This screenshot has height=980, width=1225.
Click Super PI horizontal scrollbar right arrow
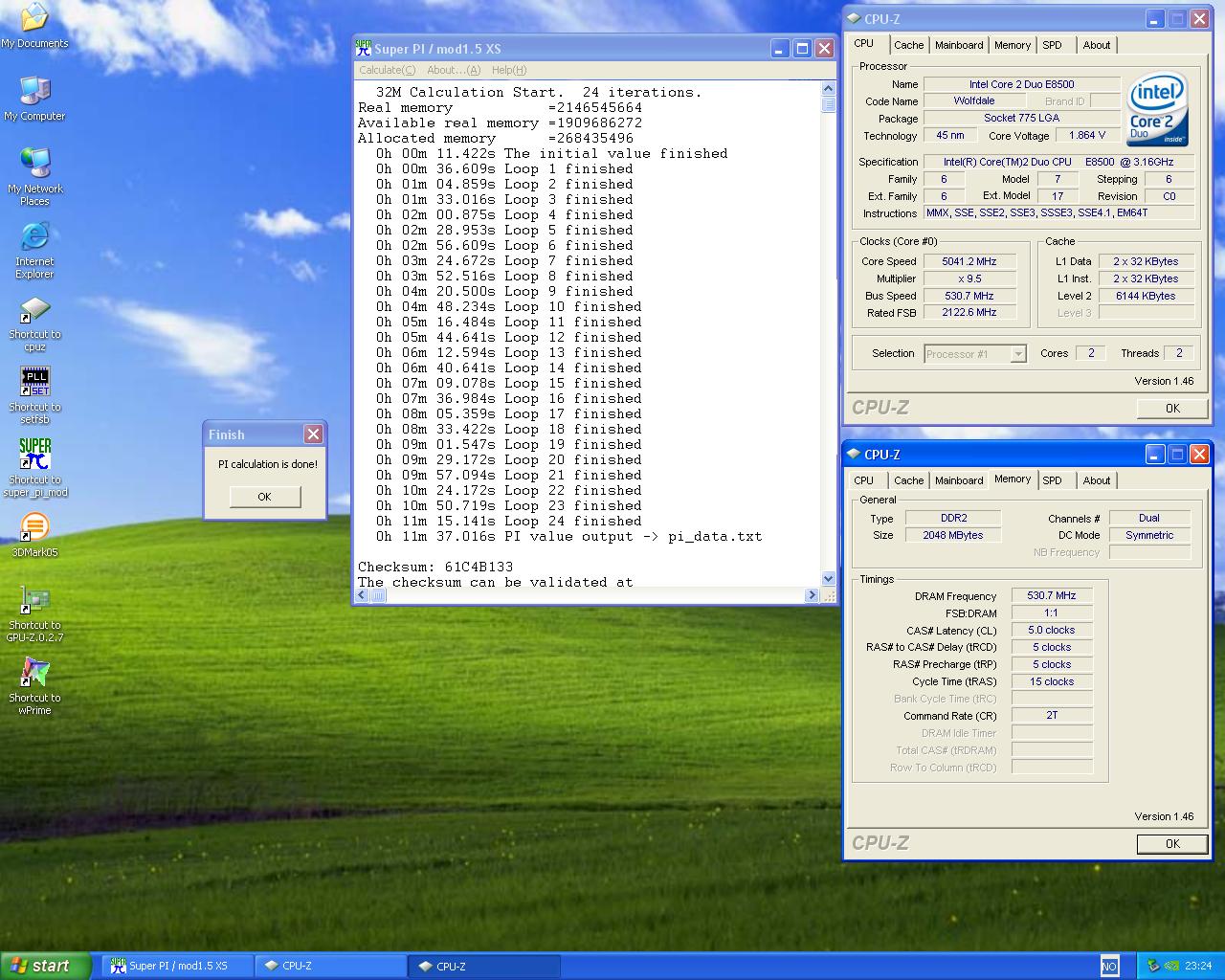[812, 594]
